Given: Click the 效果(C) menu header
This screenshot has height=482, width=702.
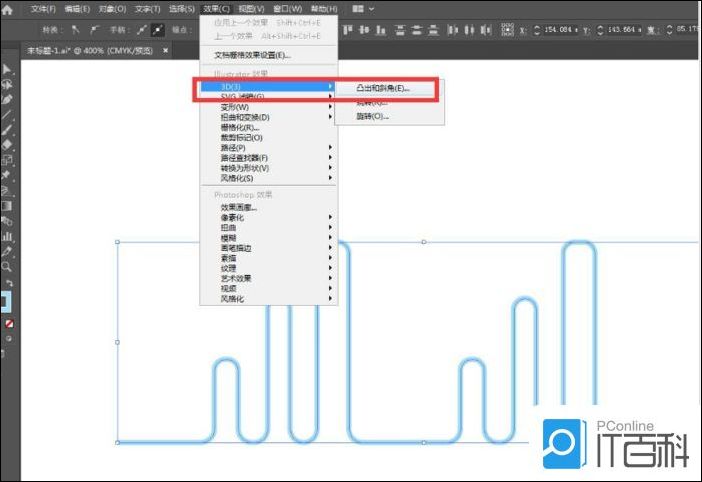Looking at the screenshot, I should click(216, 9).
